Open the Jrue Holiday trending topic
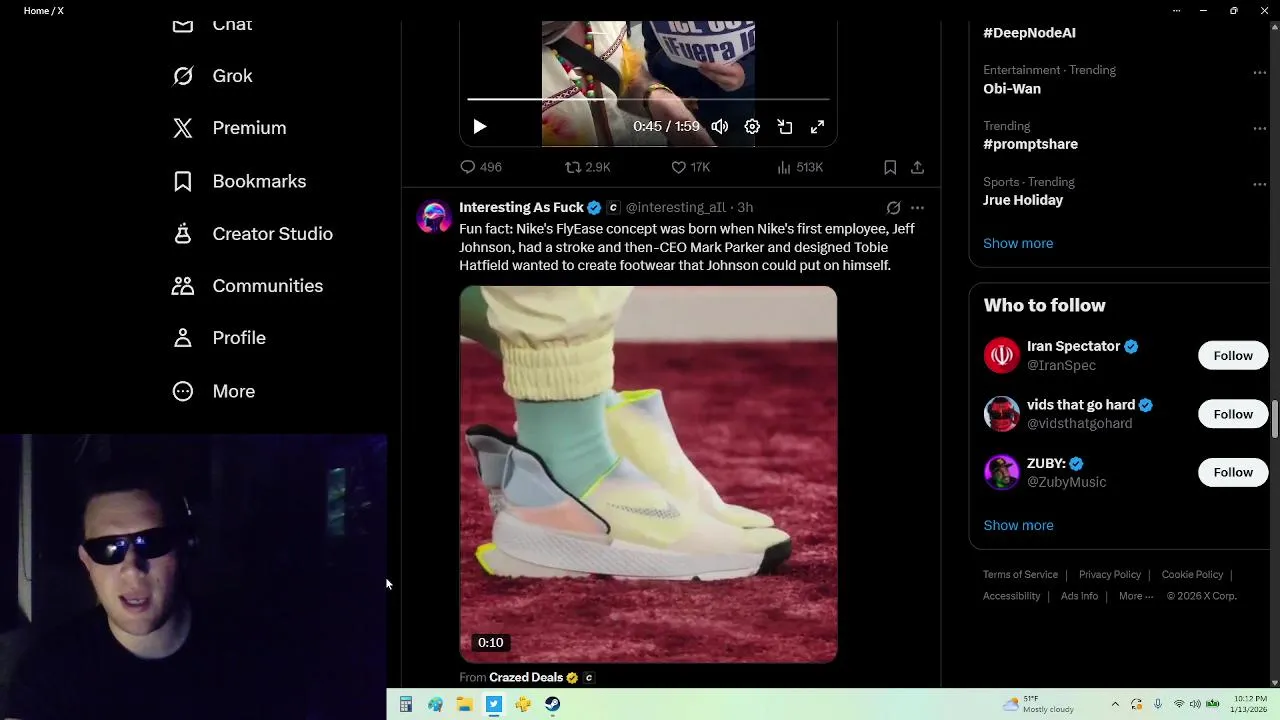Screen dimensions: 1280x720 1023,200
